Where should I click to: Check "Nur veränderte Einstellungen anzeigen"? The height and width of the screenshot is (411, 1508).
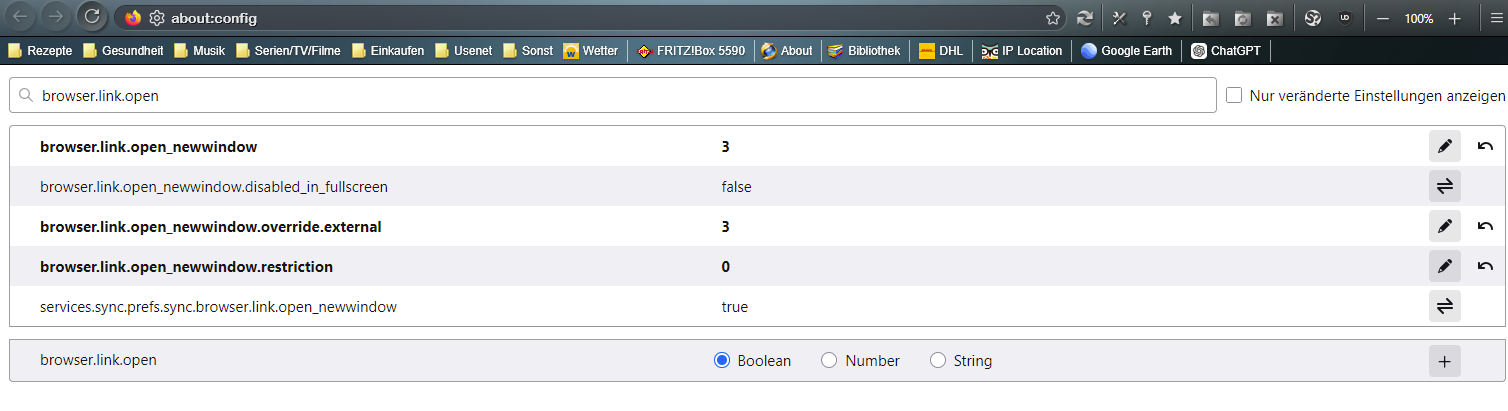(1234, 95)
